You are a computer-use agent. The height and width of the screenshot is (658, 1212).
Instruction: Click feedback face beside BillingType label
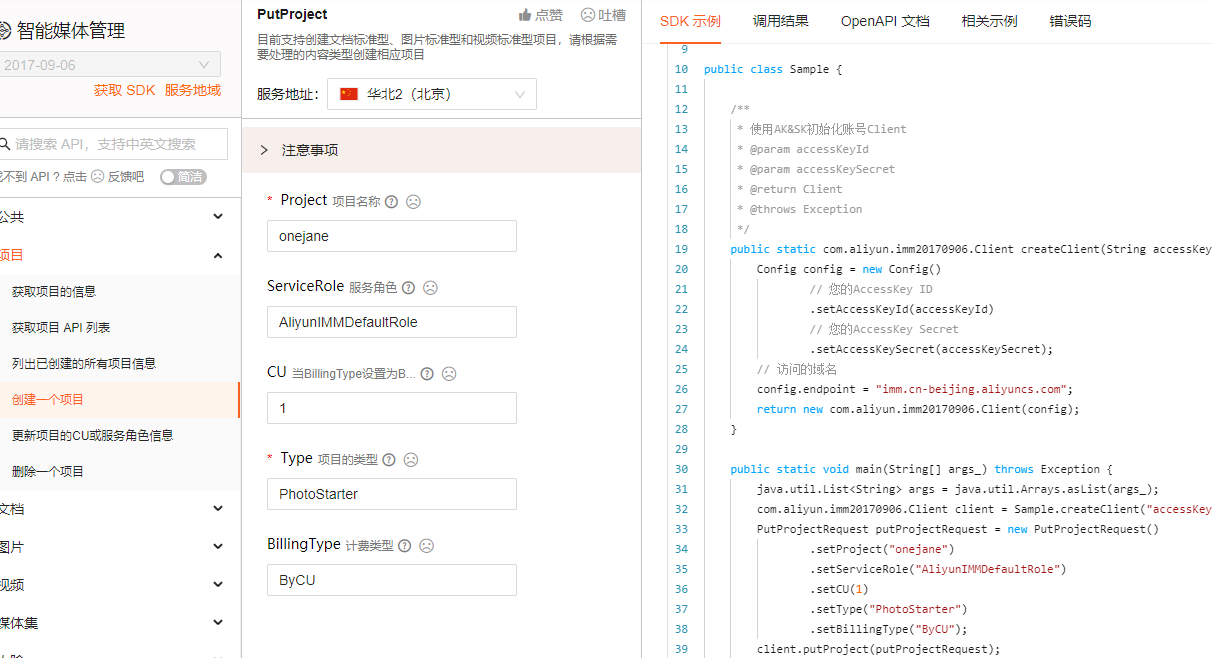[427, 545]
